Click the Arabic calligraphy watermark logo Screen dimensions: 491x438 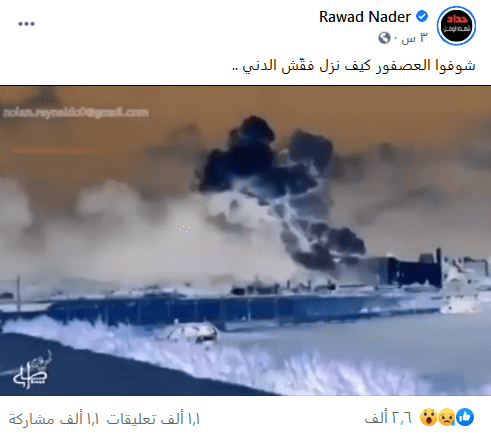point(31,370)
